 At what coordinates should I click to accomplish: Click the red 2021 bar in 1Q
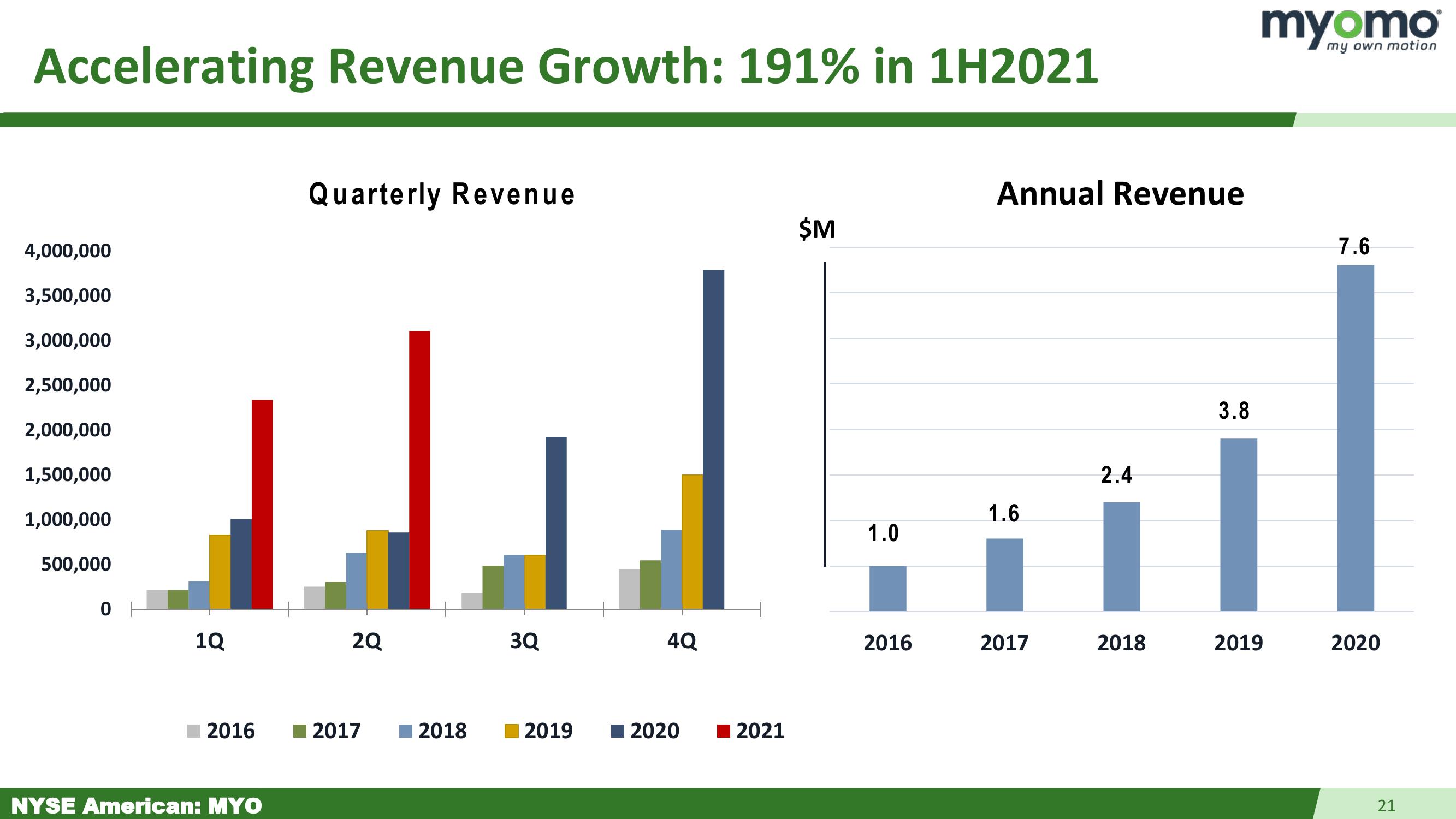(262, 504)
